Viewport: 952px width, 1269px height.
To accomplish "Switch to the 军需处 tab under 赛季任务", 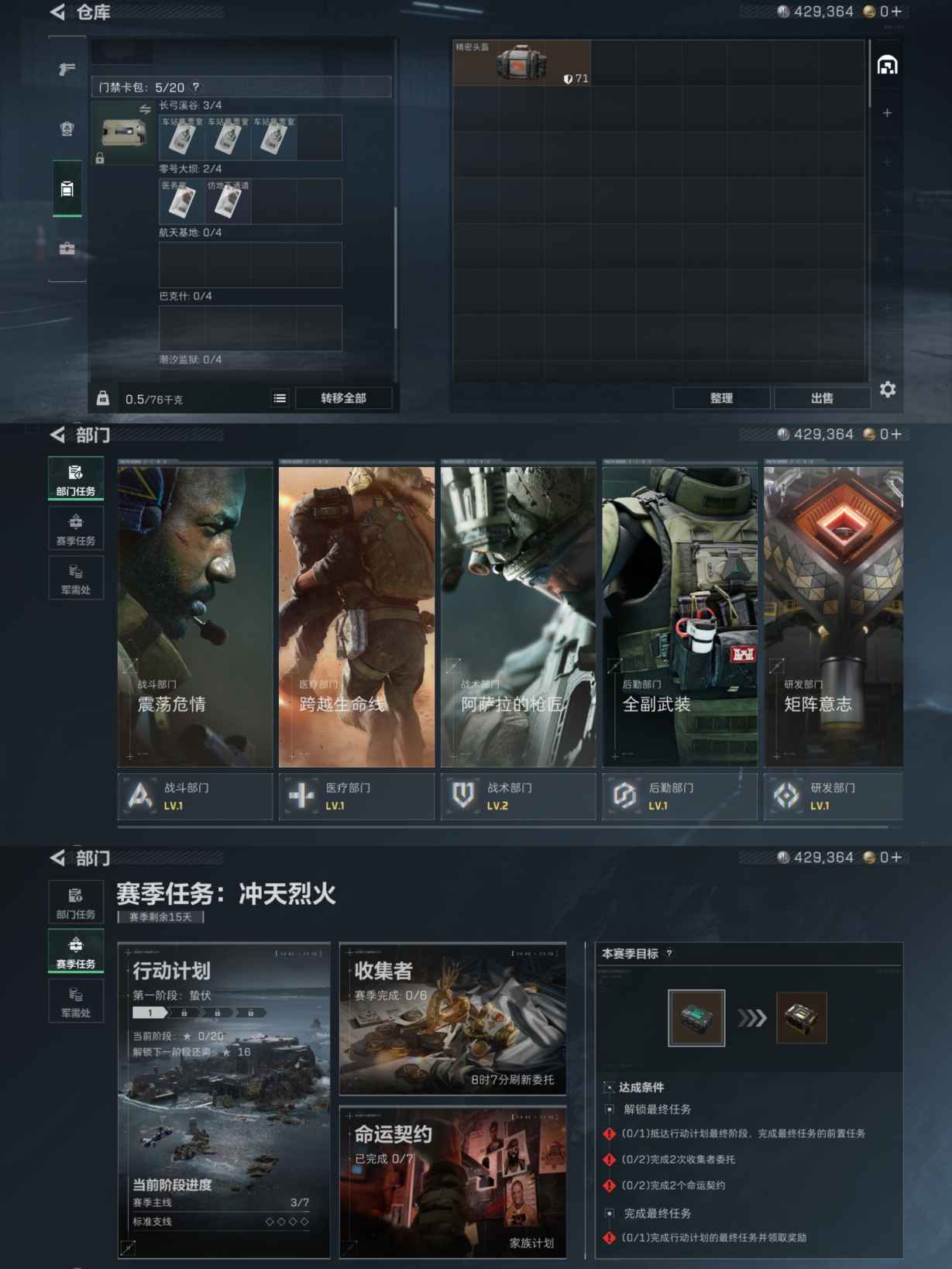I will click(76, 1001).
